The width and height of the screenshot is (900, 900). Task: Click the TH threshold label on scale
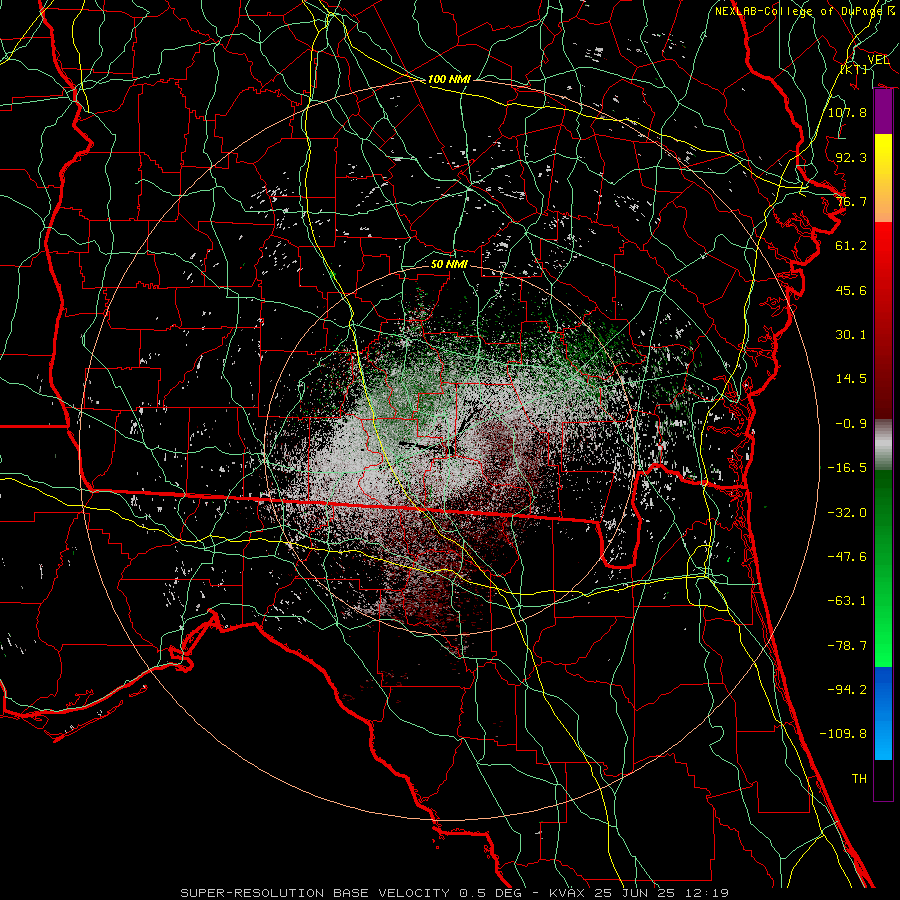859,779
